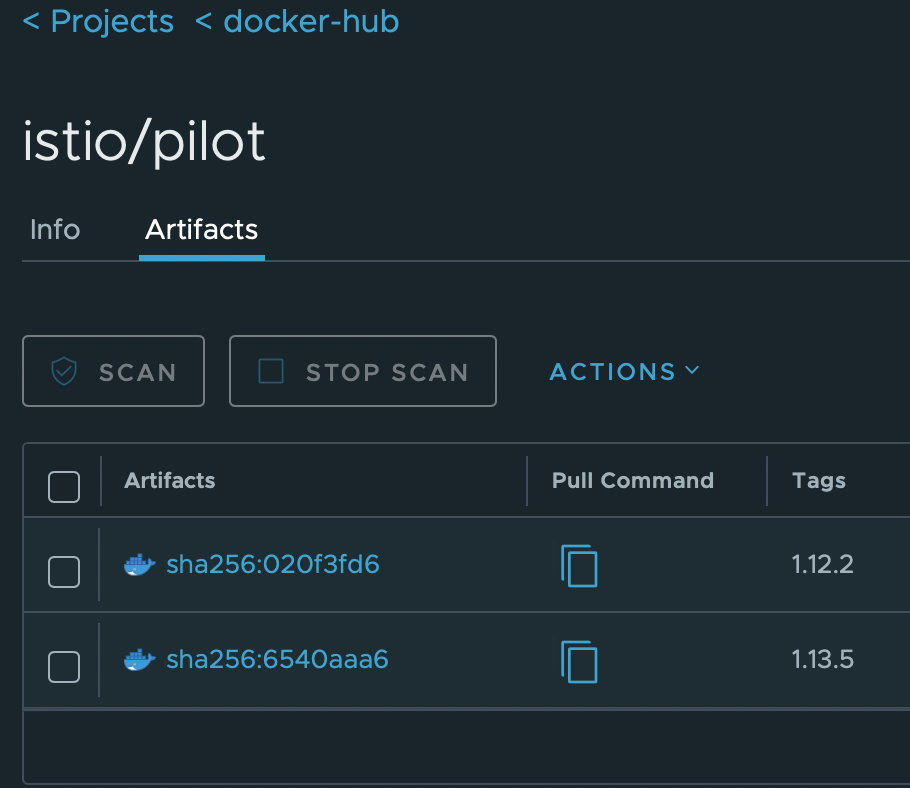Click the Pull Command column header
Screen dimensions: 910x788
[x=633, y=480]
